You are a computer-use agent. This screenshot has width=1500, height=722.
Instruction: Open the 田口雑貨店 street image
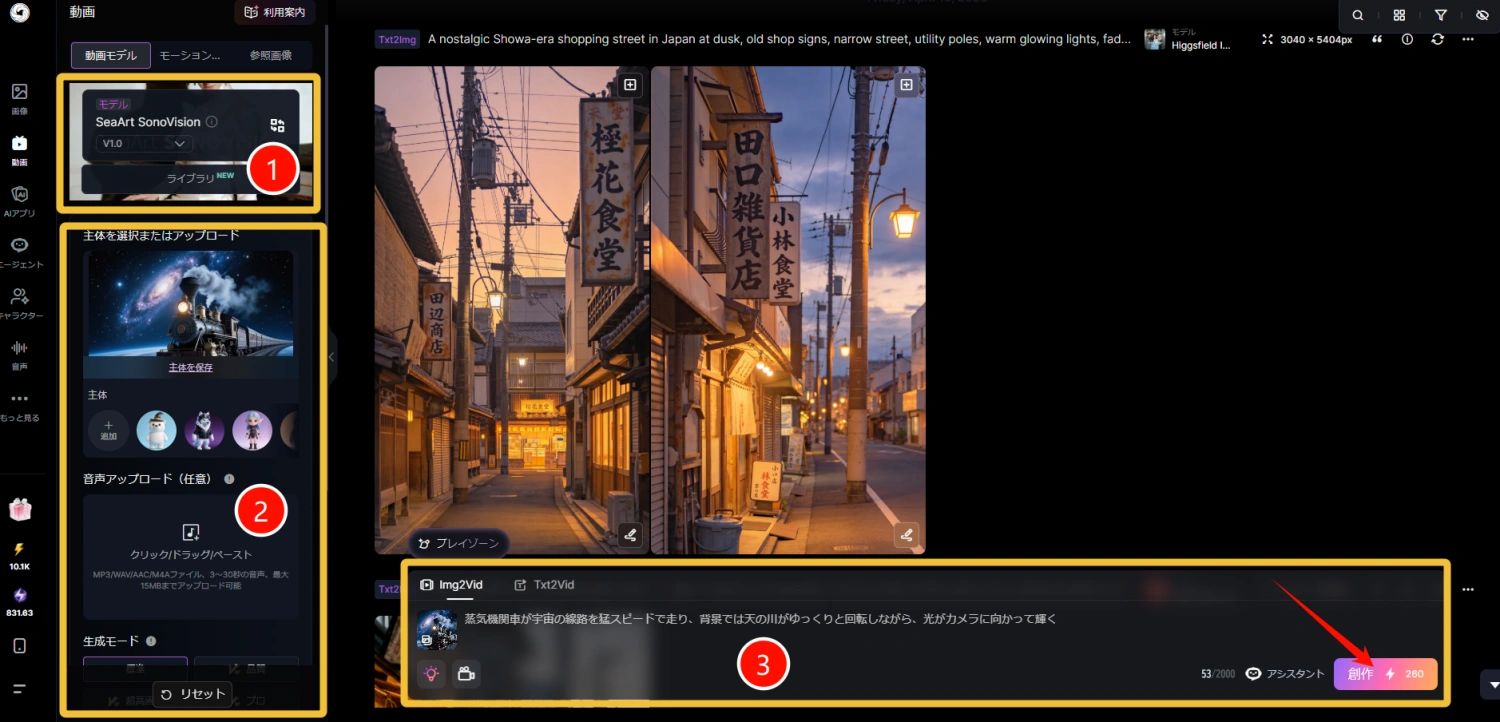(788, 310)
